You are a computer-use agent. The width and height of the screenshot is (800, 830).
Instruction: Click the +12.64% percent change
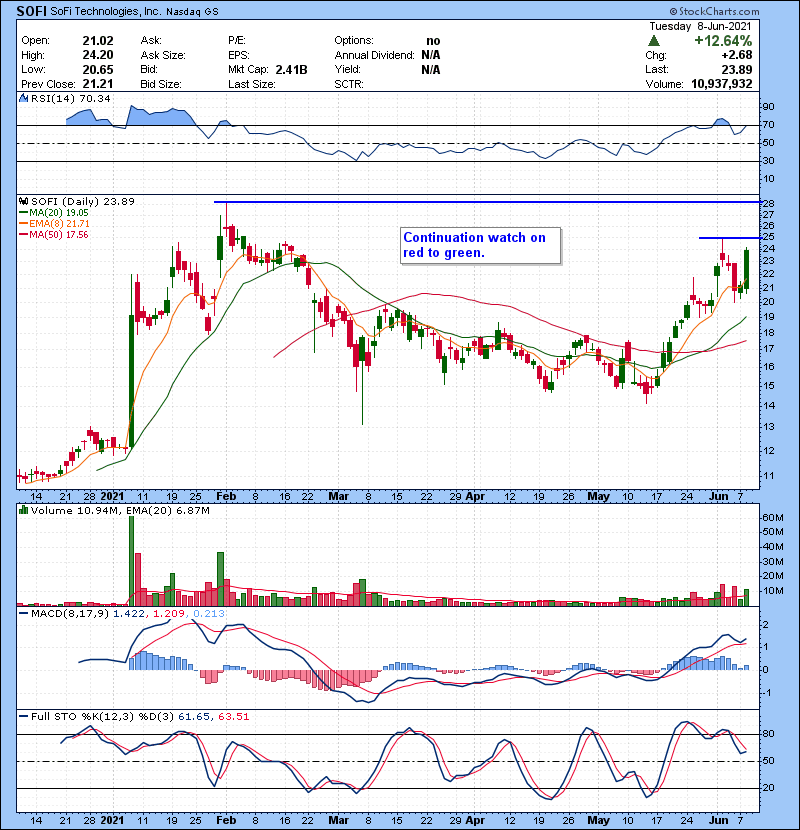(x=723, y=41)
